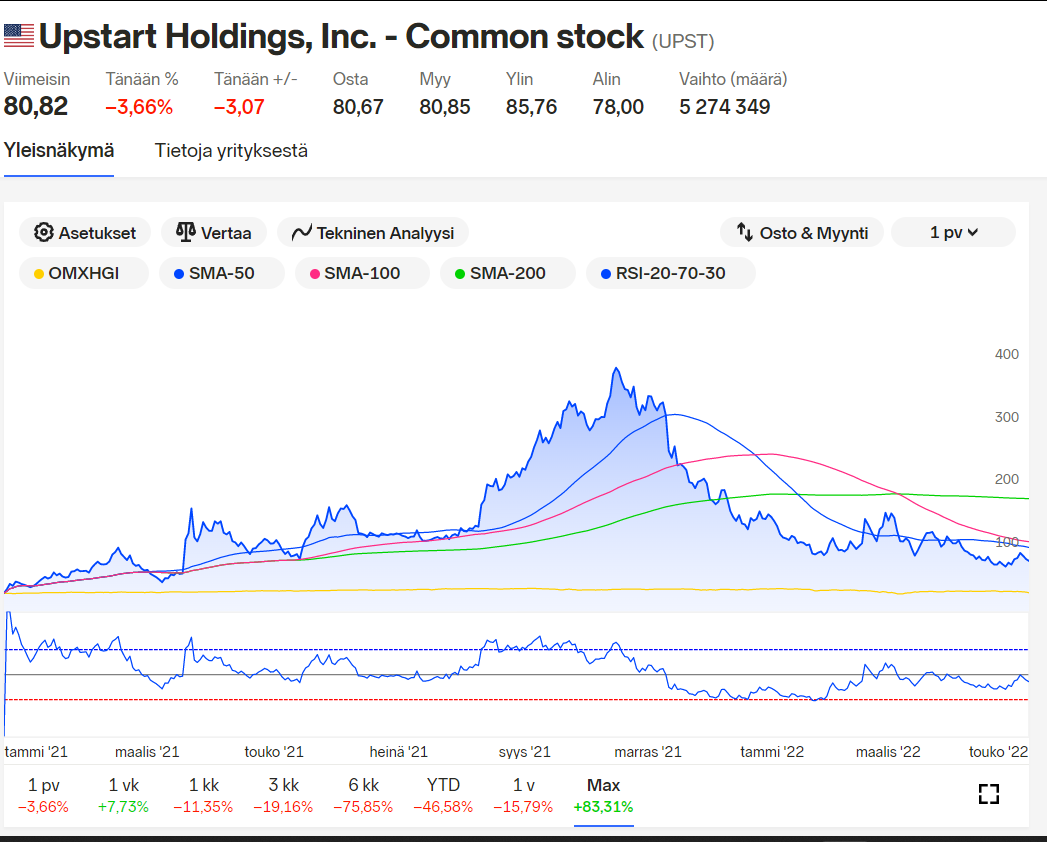Select the 1 pv time range
The image size is (1047, 842).
click(x=43, y=795)
